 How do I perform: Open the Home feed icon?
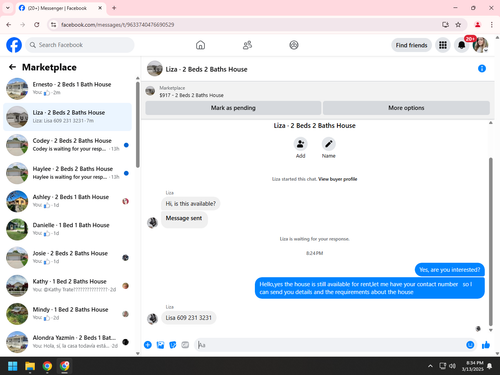coord(200,45)
